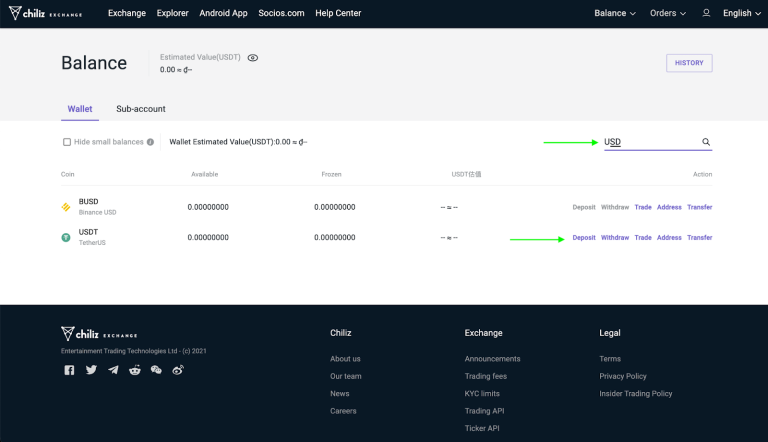The height and width of the screenshot is (442, 768).
Task: Switch to the Sub-account tab
Action: 141,109
